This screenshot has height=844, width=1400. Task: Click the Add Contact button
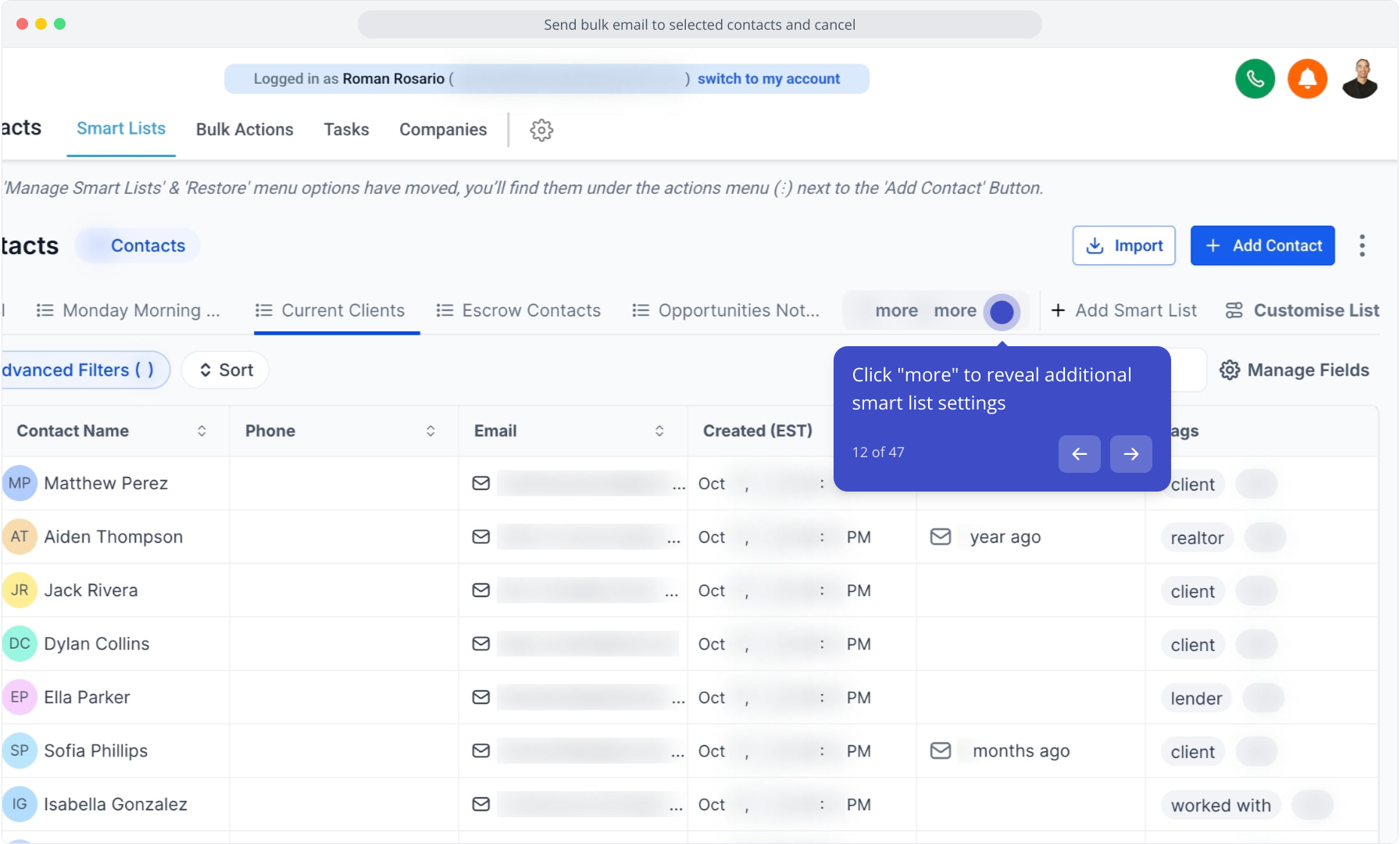[x=1262, y=245]
